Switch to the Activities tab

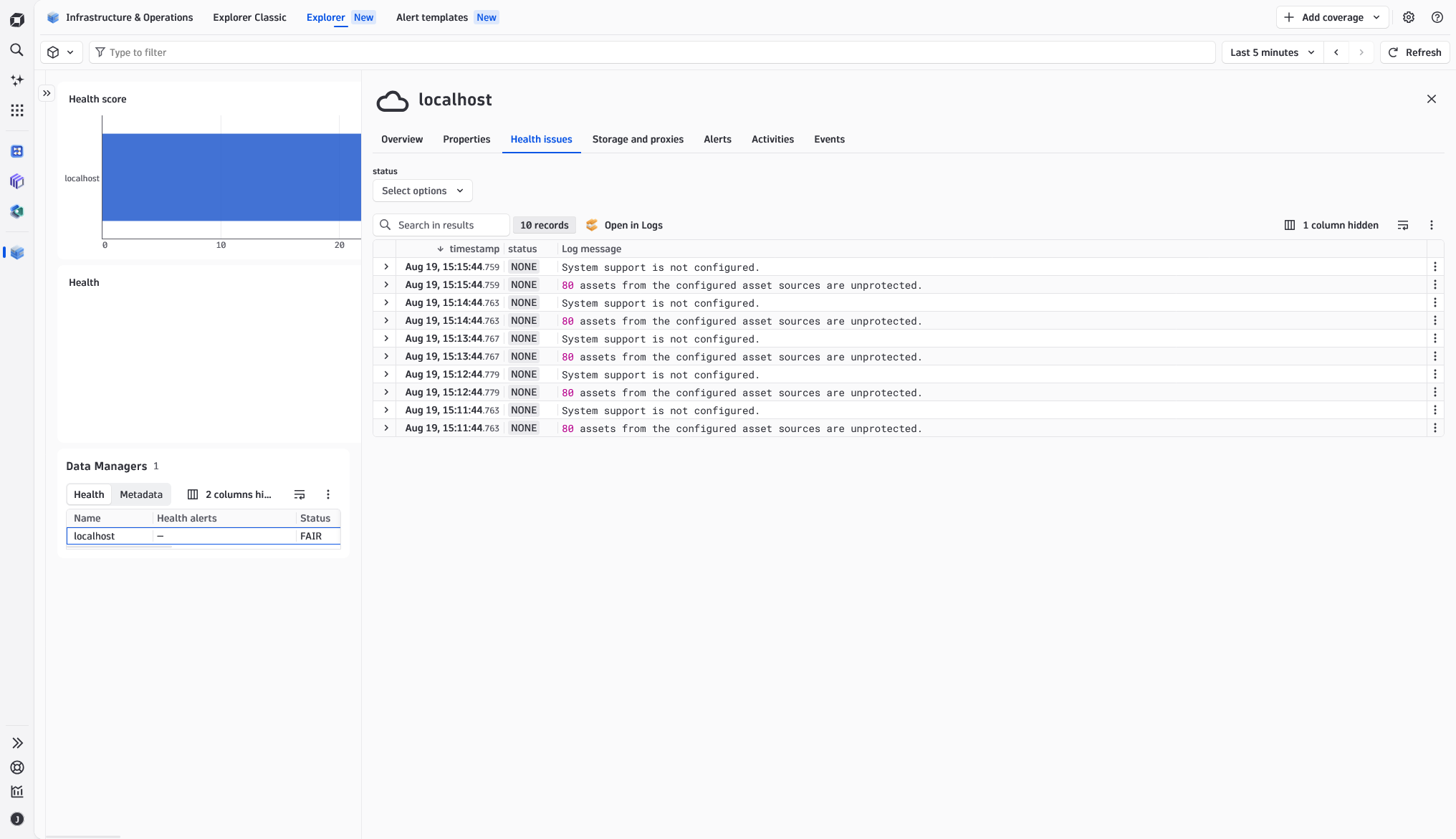(x=772, y=139)
